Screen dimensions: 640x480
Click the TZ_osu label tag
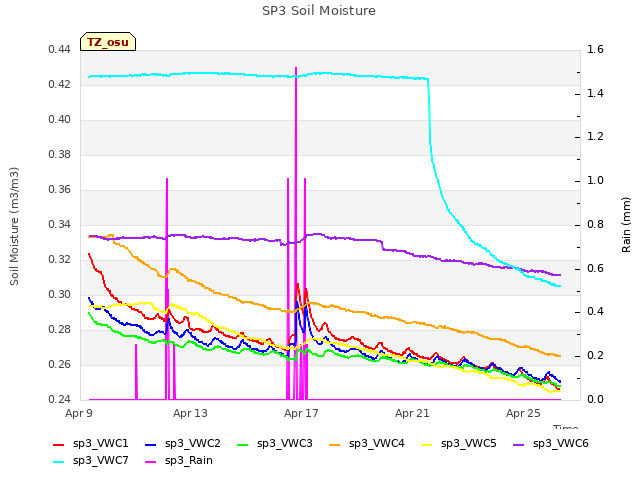tap(108, 42)
